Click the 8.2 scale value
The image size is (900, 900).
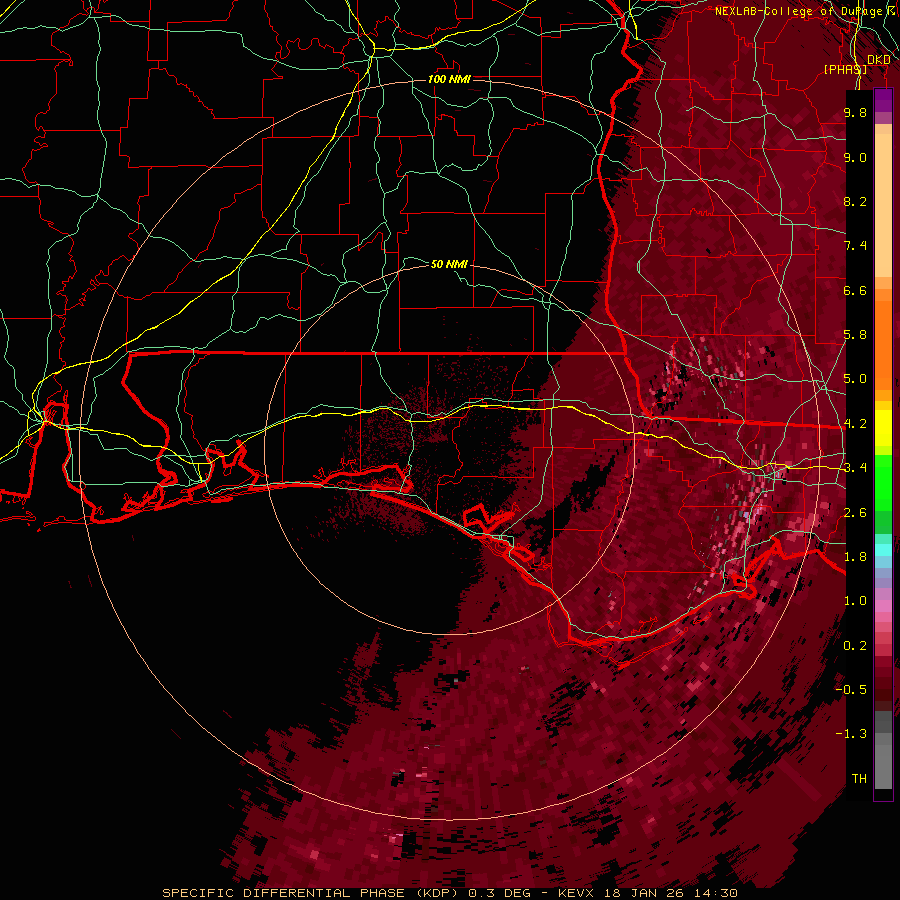point(855,201)
